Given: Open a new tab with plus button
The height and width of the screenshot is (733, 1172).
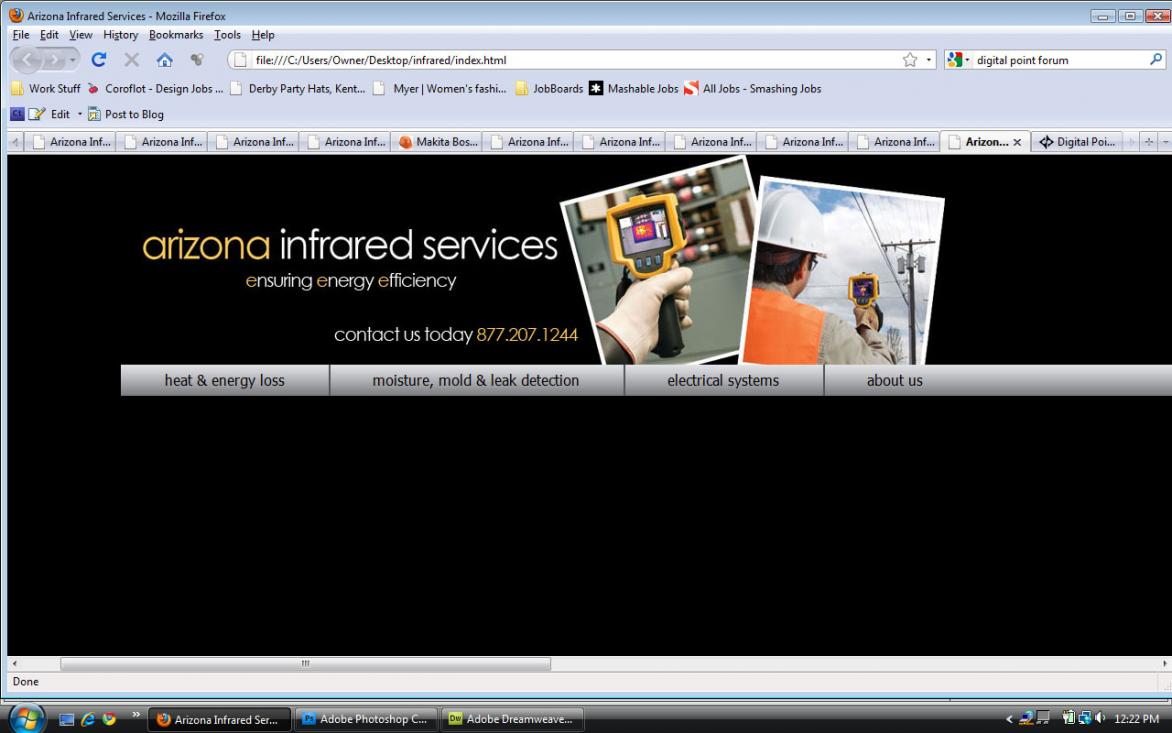Looking at the screenshot, I should [x=1149, y=141].
